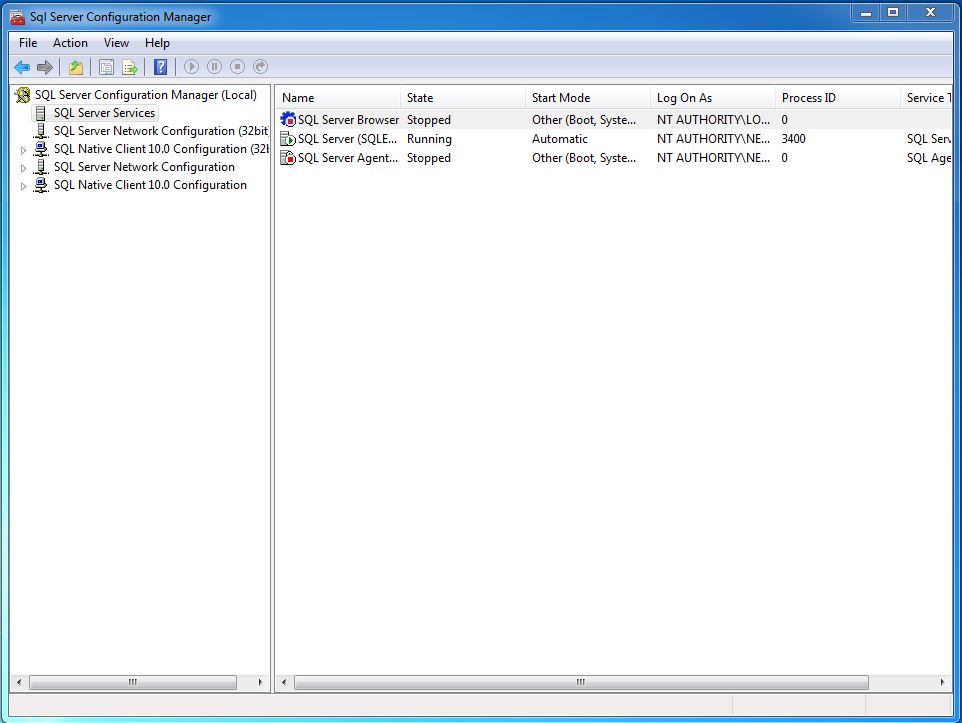This screenshot has height=723, width=962.
Task: Click Process ID 3400 cell
Action: pos(793,139)
